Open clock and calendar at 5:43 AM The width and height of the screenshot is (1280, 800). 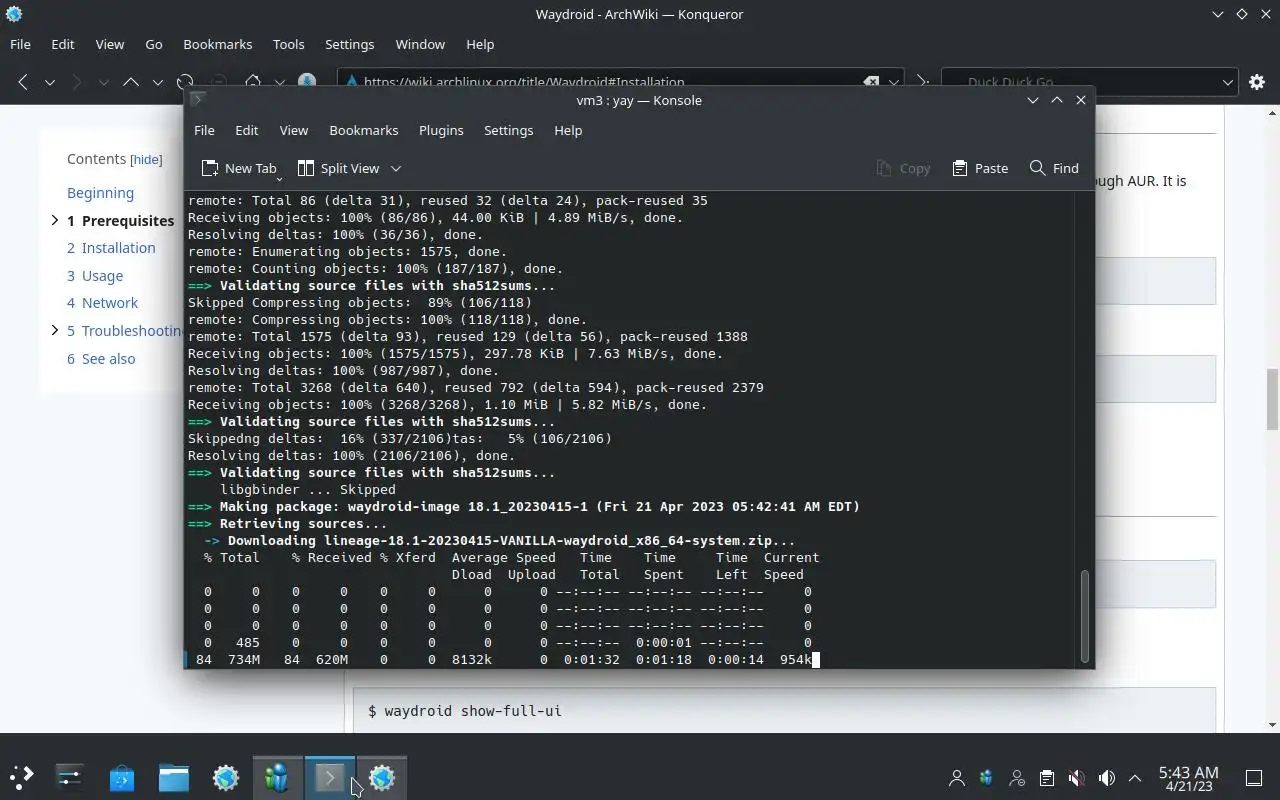pyautogui.click(x=1188, y=778)
